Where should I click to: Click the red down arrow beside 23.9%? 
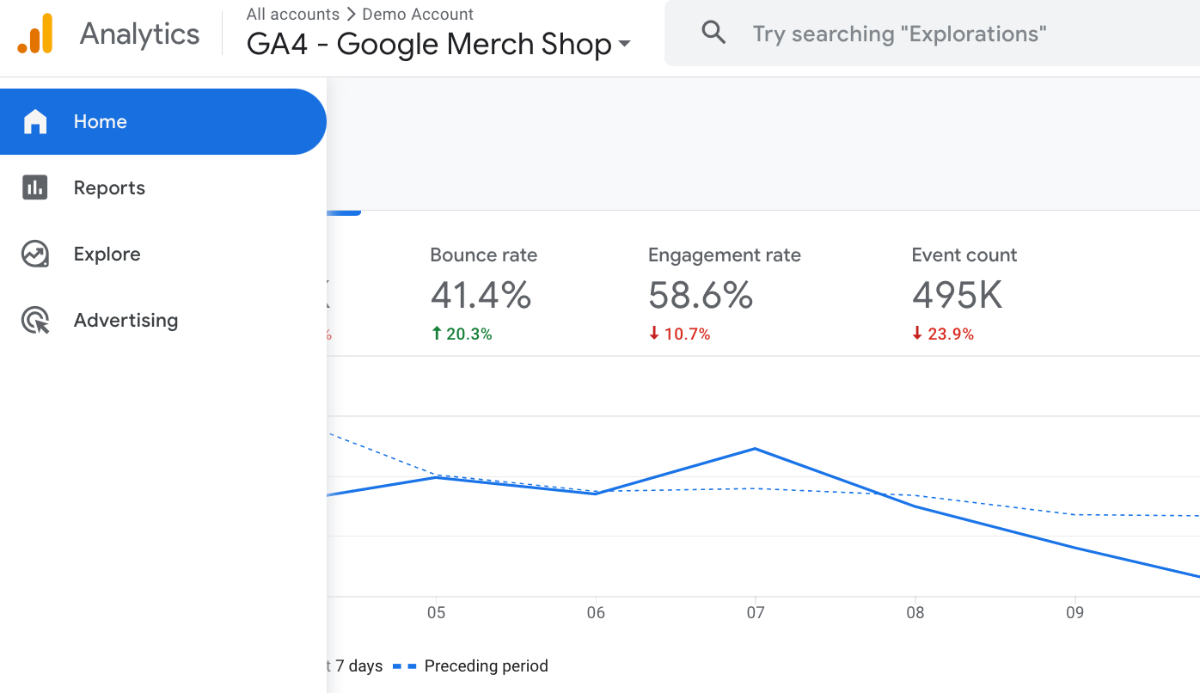pos(918,335)
